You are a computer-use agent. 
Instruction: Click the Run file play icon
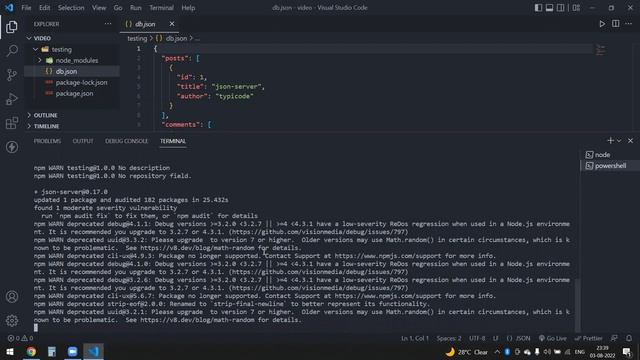(602, 24)
